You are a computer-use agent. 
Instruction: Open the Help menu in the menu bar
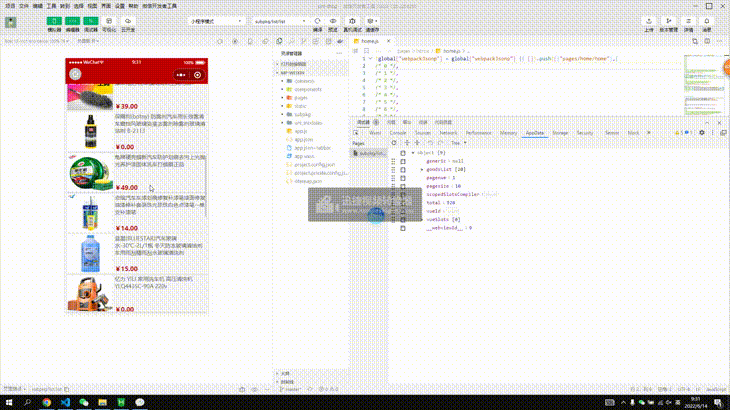click(133, 6)
